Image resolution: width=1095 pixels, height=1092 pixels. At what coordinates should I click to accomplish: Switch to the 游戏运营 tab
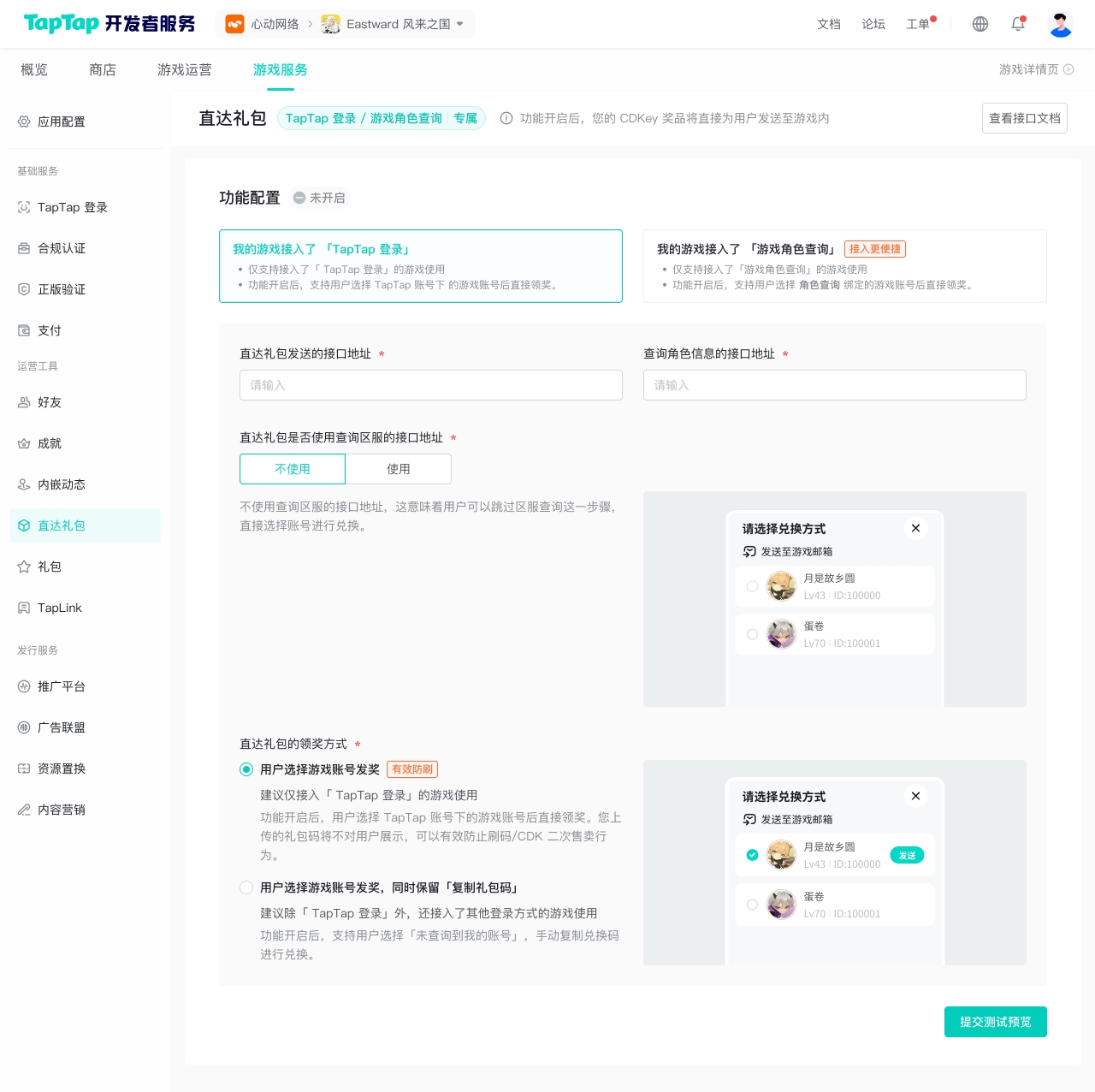pyautogui.click(x=184, y=69)
